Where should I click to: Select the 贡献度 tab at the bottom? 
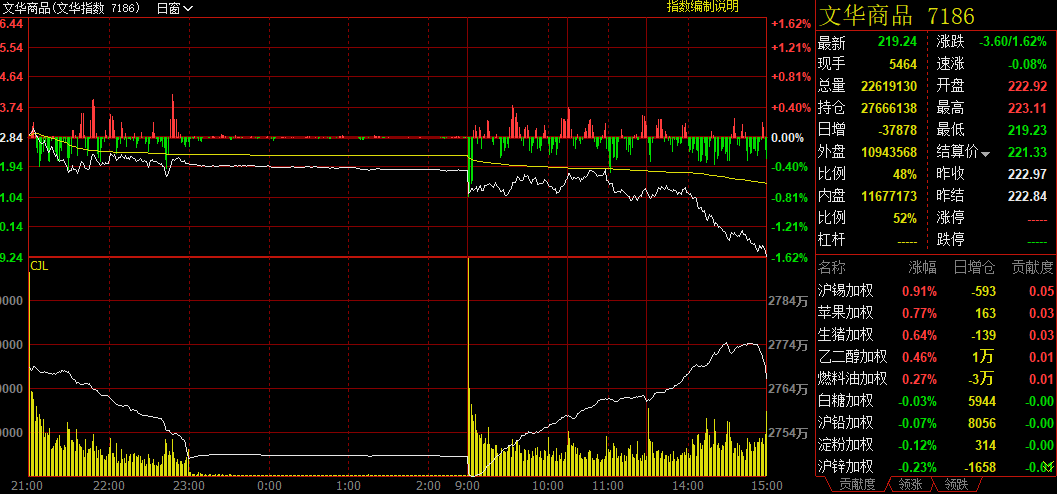[x=857, y=485]
